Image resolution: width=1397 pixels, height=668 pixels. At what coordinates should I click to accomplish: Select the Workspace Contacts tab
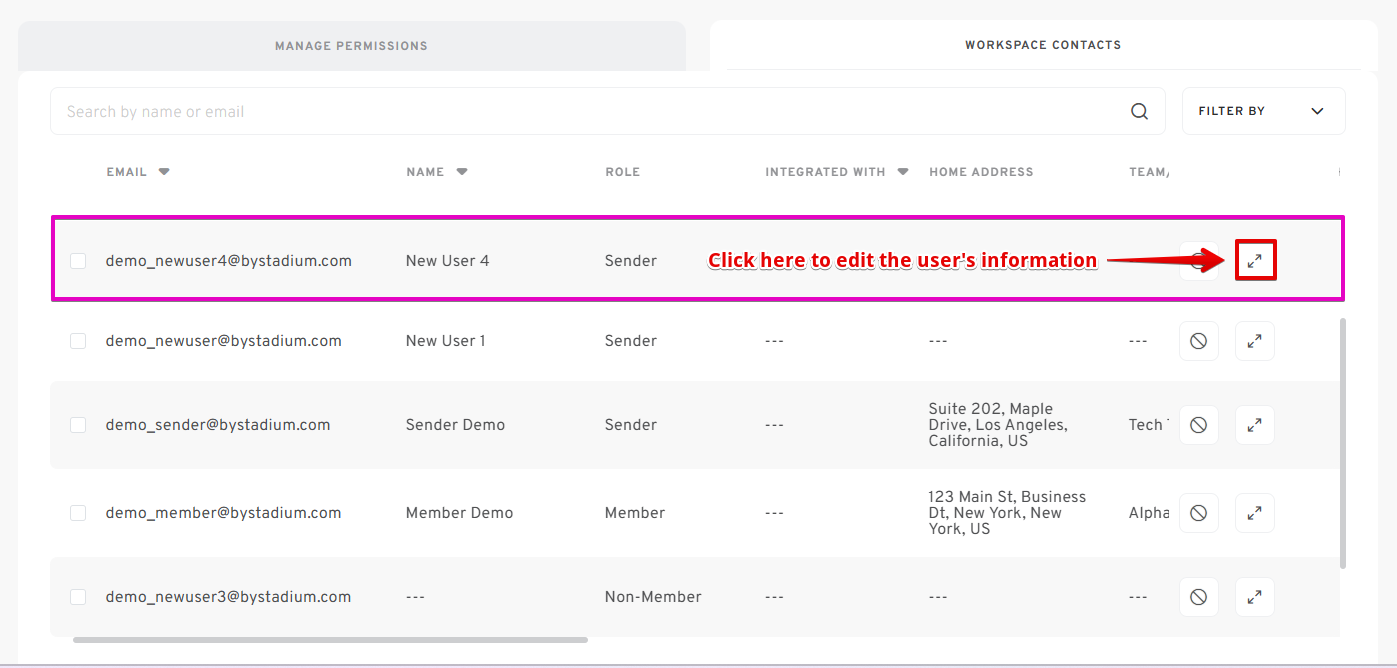coord(1042,45)
